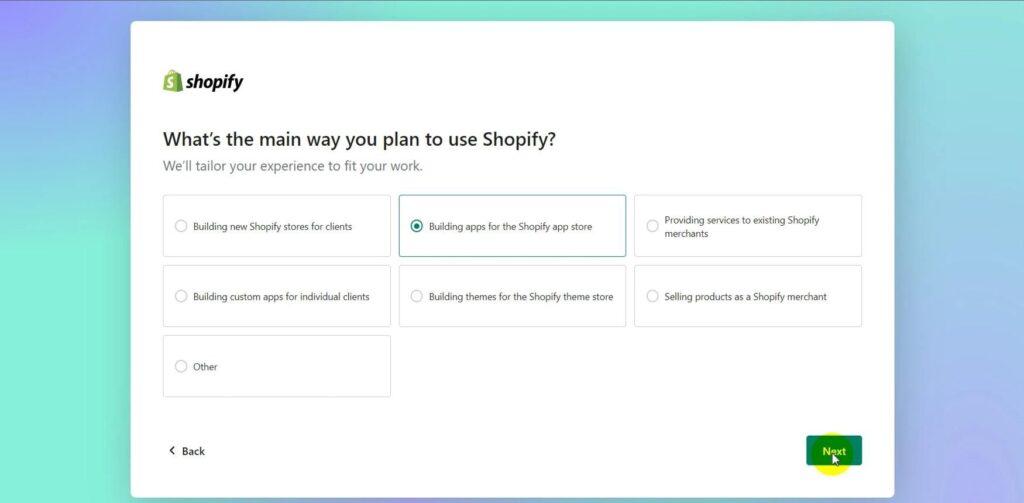This screenshot has height=503, width=1024.
Task: Click 'Building new Shopify stores for clients' label
Action: tap(272, 227)
